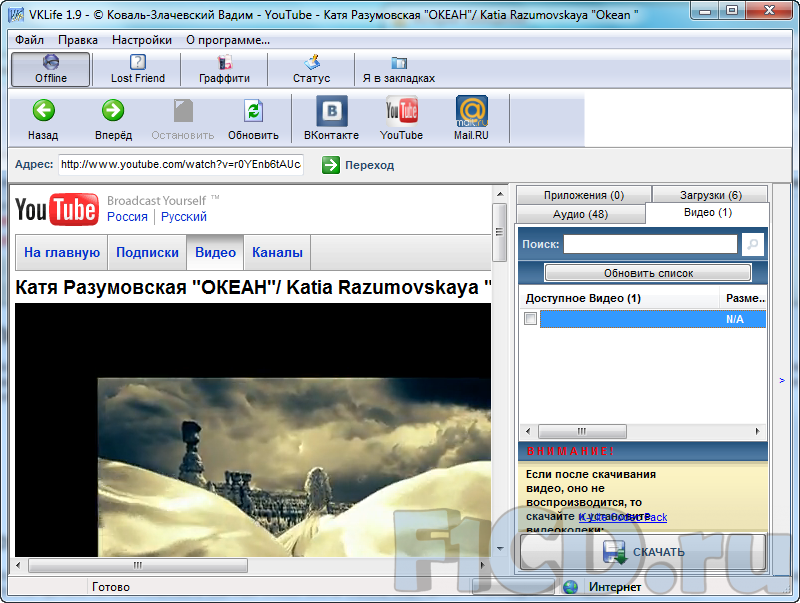Open the Статус tool
The width and height of the screenshot is (800, 603).
click(x=311, y=69)
